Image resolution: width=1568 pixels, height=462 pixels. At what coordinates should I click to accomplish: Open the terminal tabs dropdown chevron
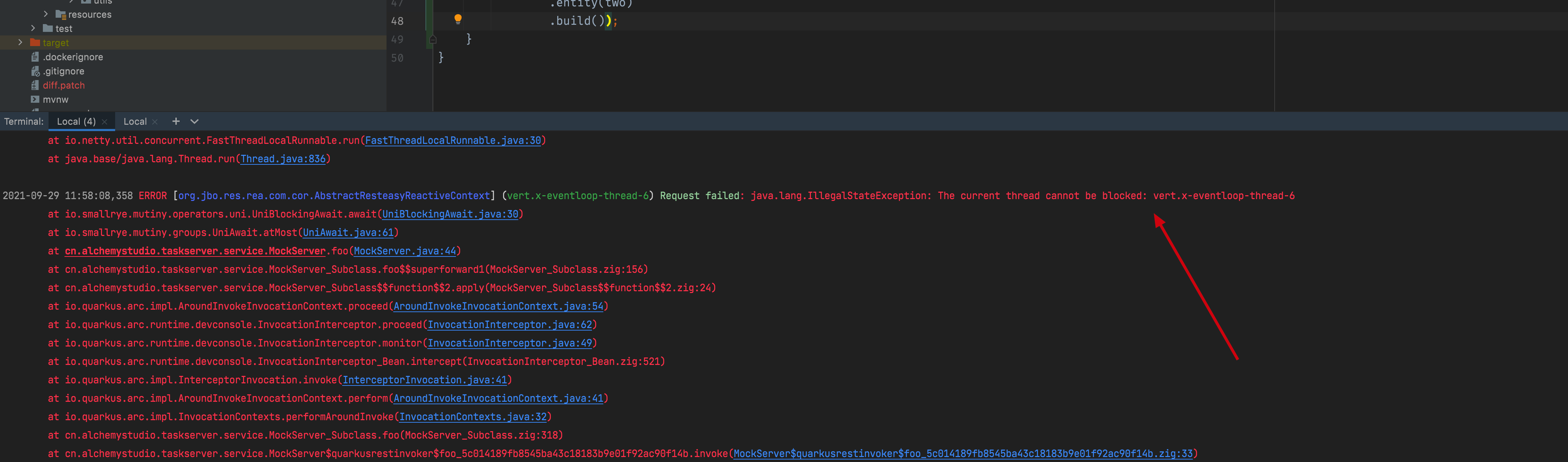click(x=195, y=121)
